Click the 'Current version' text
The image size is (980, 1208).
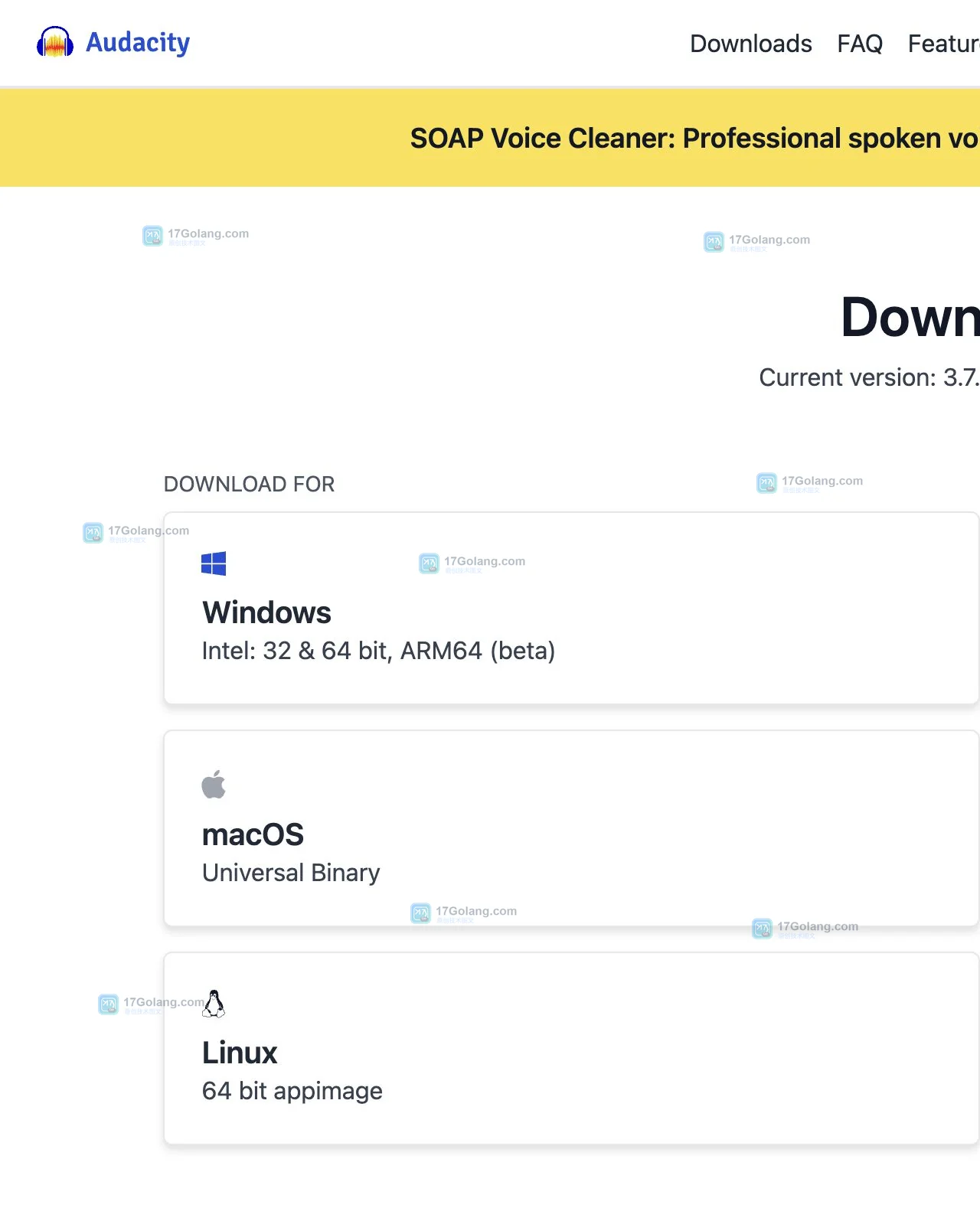click(869, 377)
